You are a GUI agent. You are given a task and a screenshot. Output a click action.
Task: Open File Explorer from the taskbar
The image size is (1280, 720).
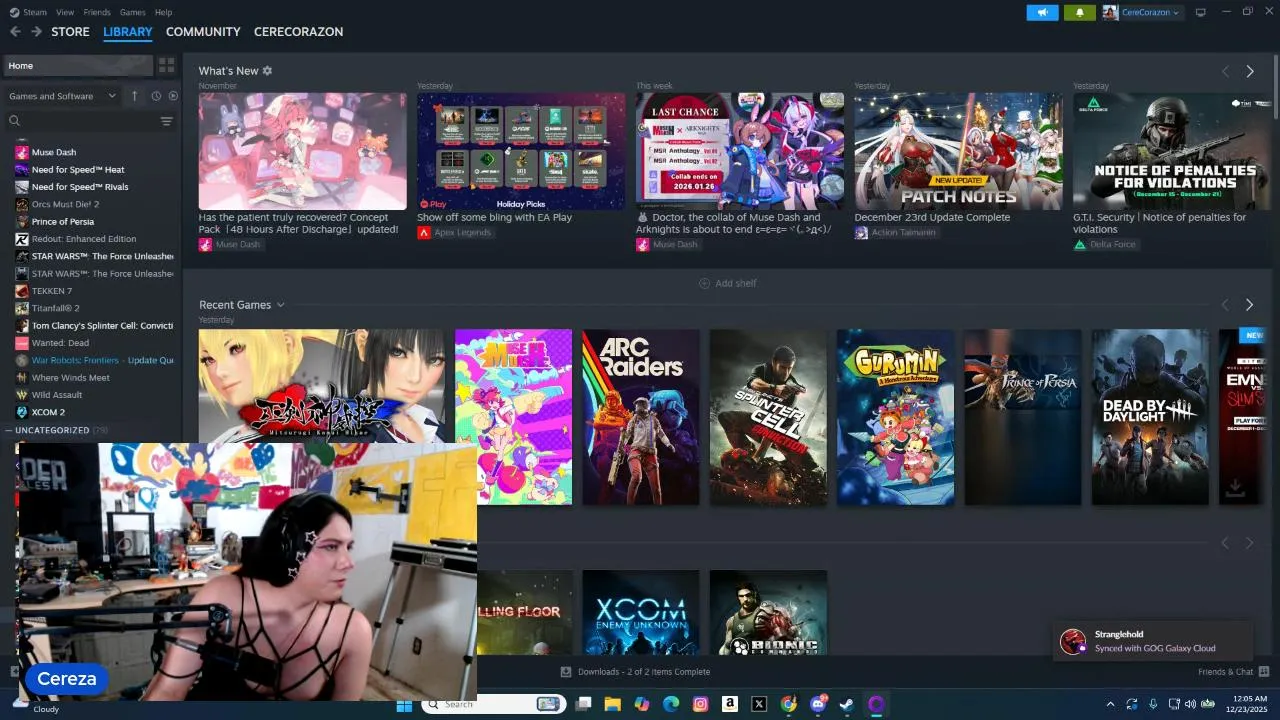click(613, 704)
